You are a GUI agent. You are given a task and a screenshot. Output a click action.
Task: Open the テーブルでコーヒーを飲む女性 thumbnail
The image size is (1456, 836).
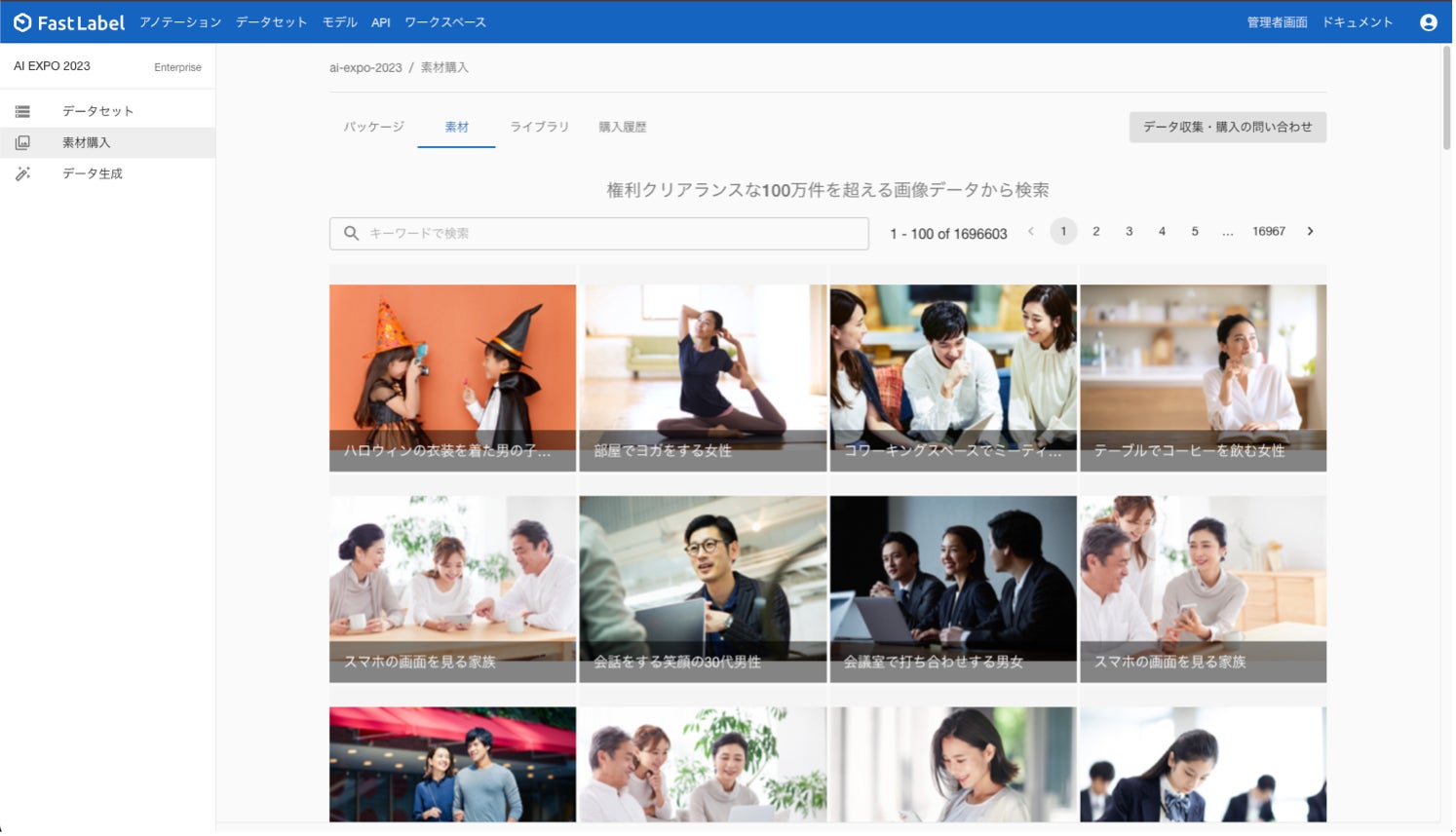1206,379
